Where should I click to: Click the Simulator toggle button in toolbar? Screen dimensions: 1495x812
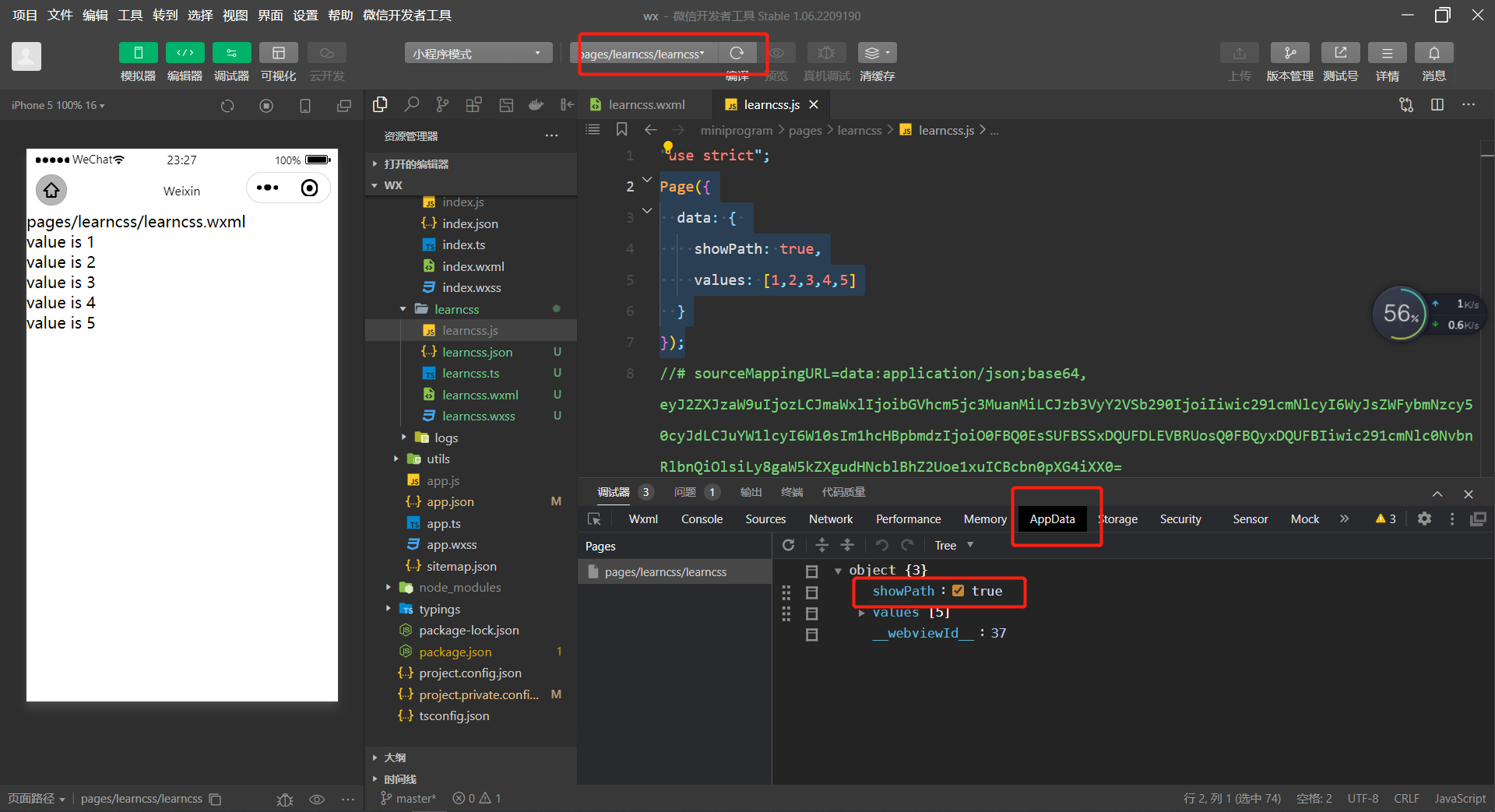click(x=138, y=53)
